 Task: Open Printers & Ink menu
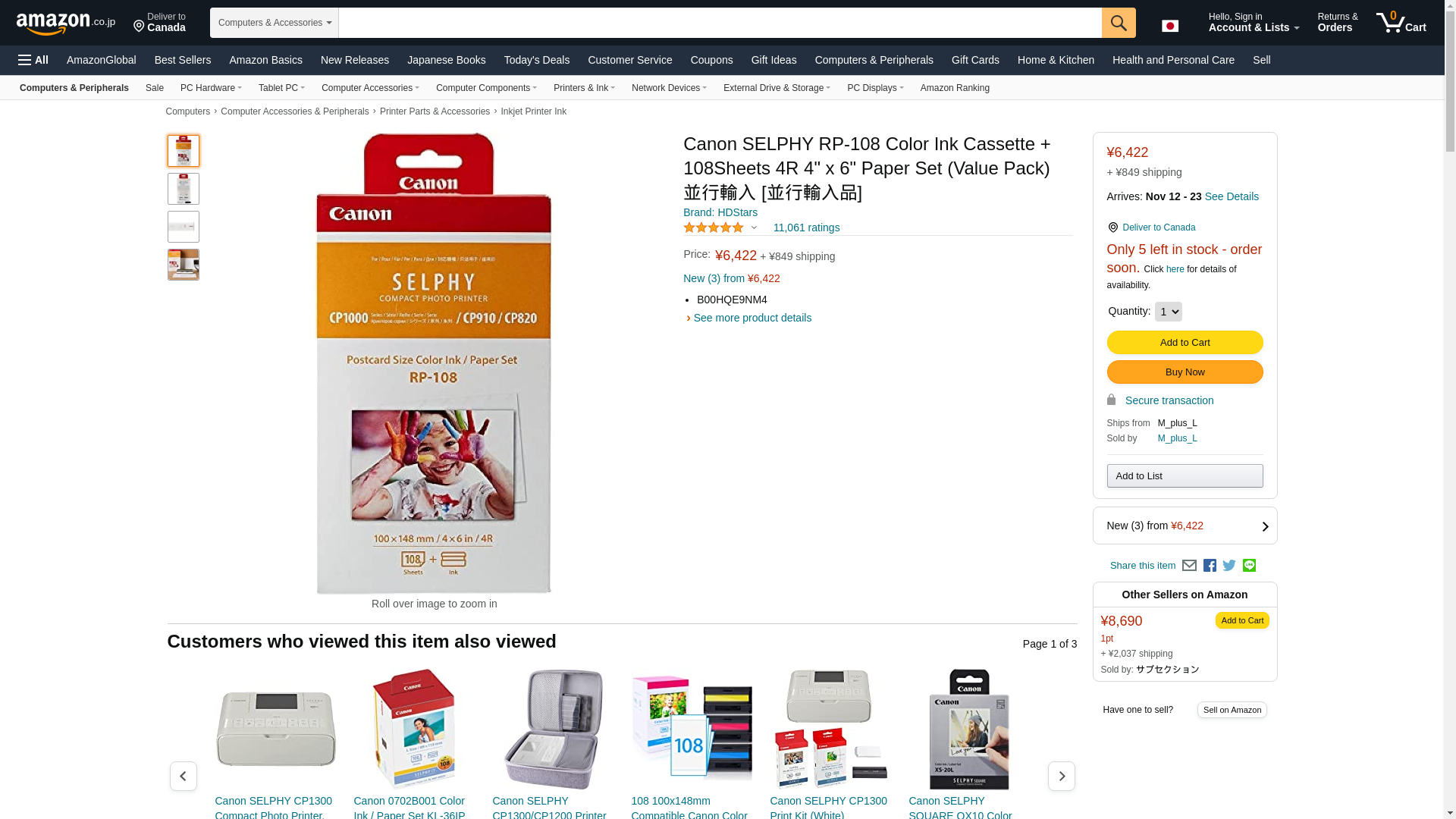[x=584, y=88]
